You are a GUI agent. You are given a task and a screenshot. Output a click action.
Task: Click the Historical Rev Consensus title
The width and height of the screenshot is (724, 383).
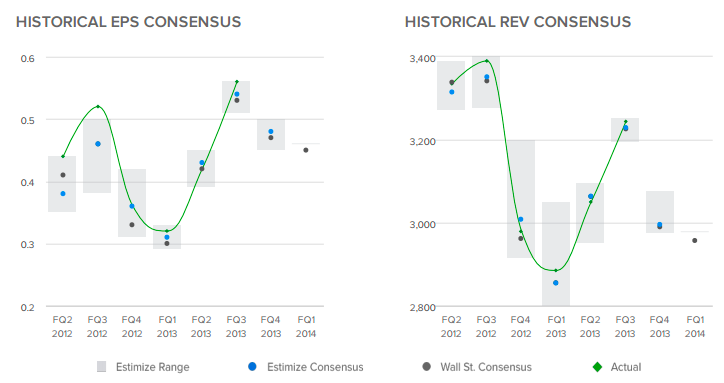pos(518,22)
